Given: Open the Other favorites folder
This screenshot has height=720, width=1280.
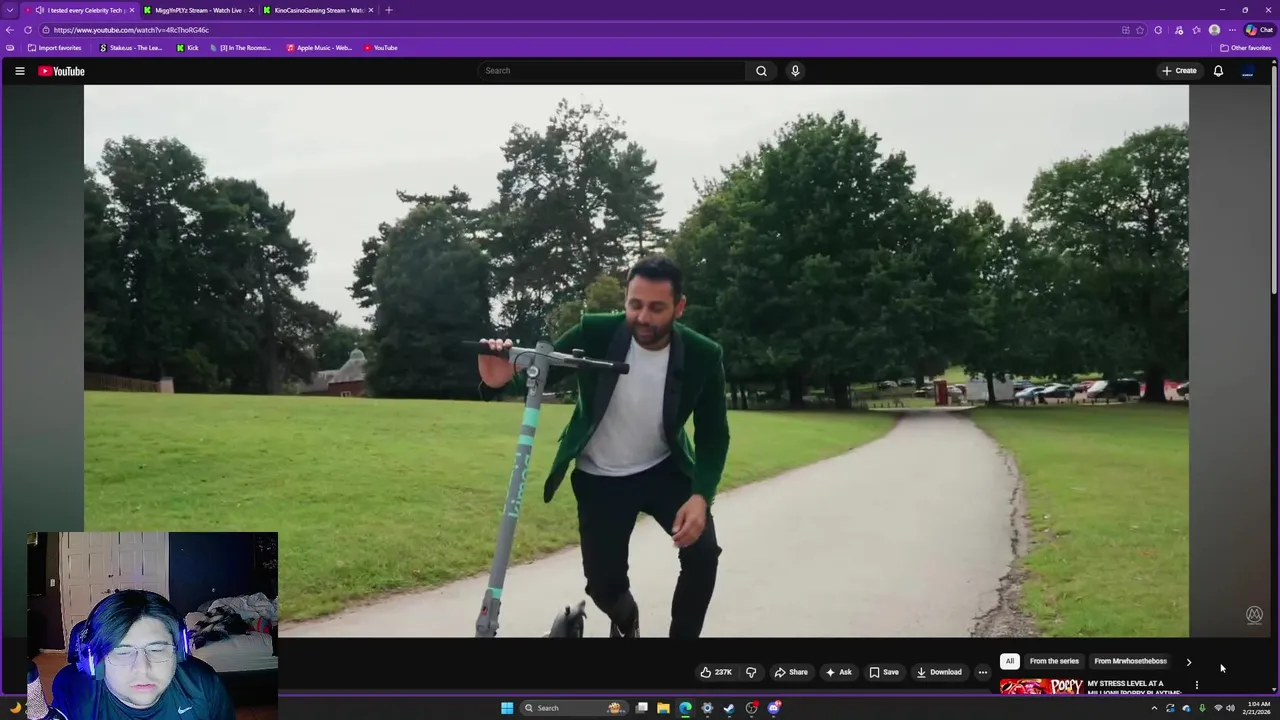Looking at the screenshot, I should click(1245, 48).
